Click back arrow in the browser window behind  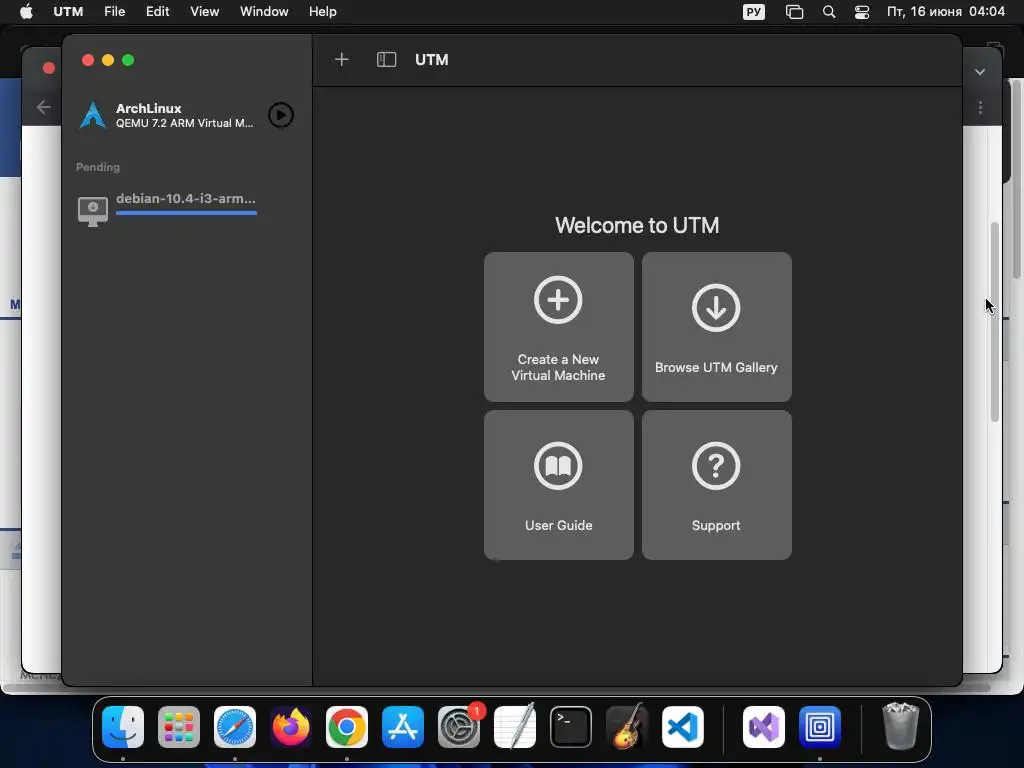coord(44,107)
